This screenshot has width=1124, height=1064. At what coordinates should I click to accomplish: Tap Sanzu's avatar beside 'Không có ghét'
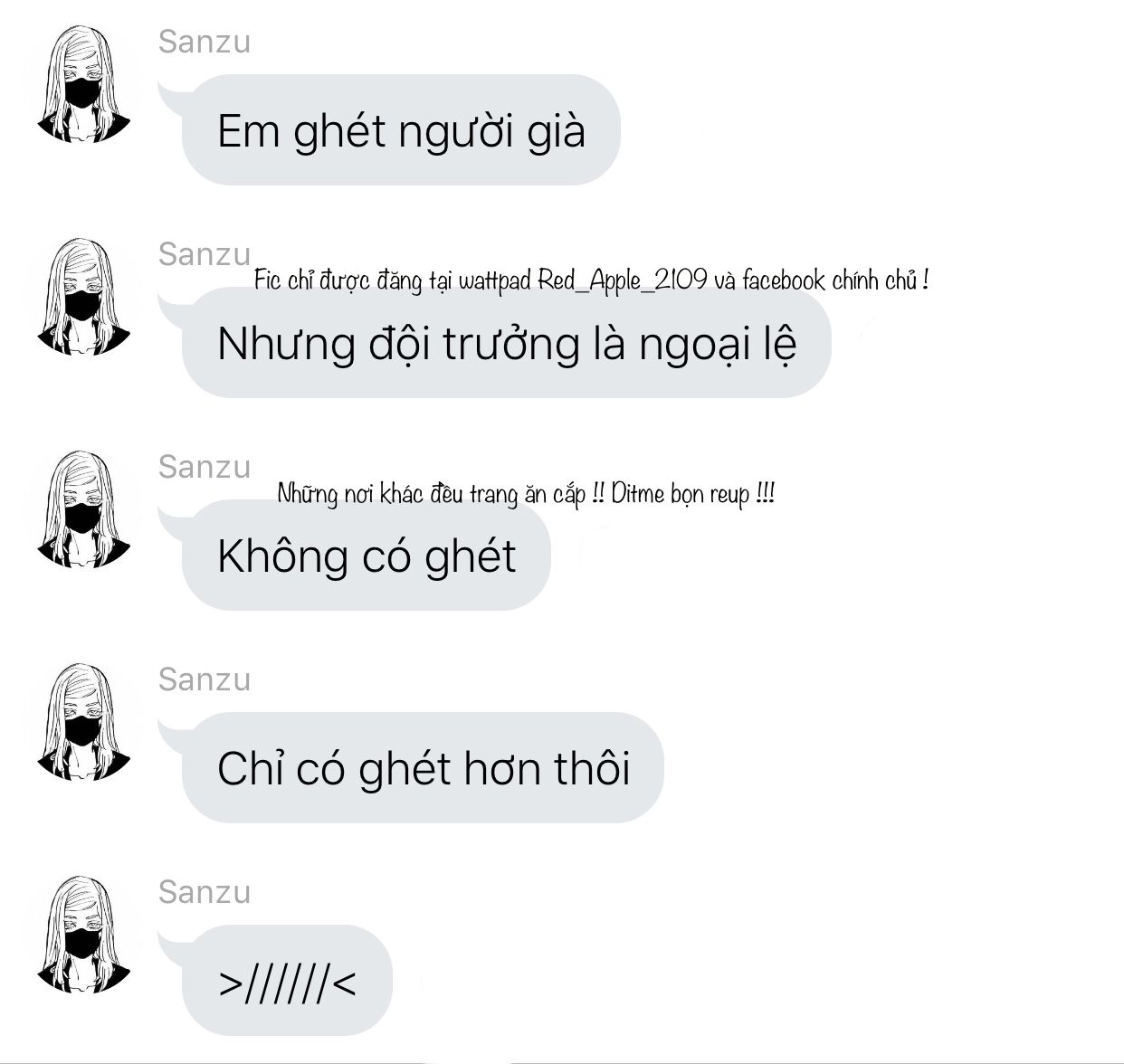click(x=83, y=509)
